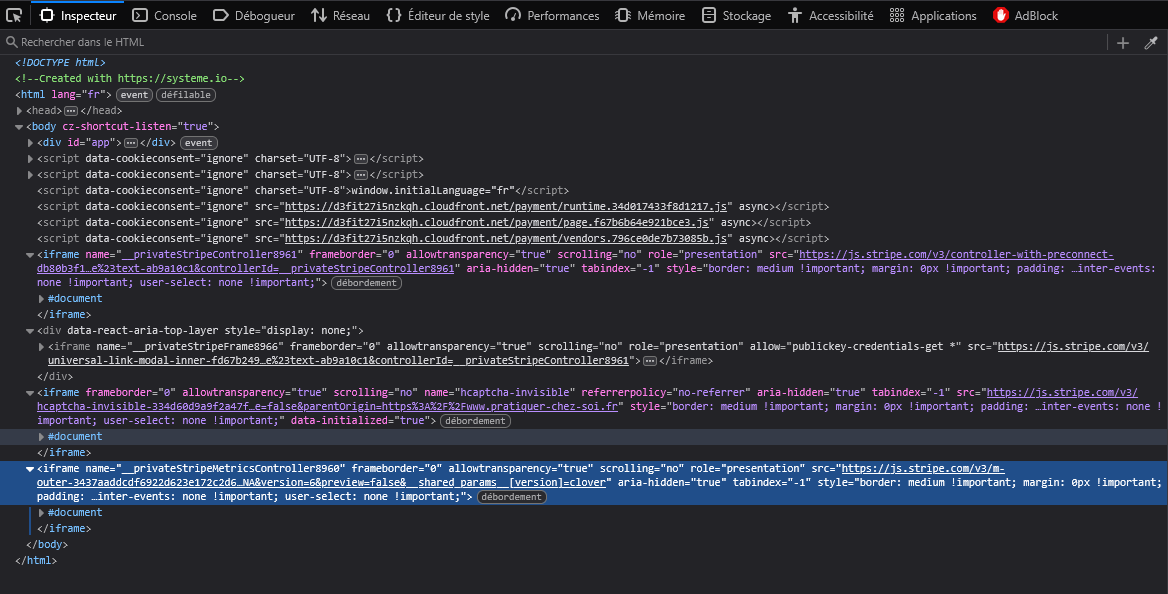Open the Accessibilité panel
The image size is (1168, 594).
tap(830, 15)
